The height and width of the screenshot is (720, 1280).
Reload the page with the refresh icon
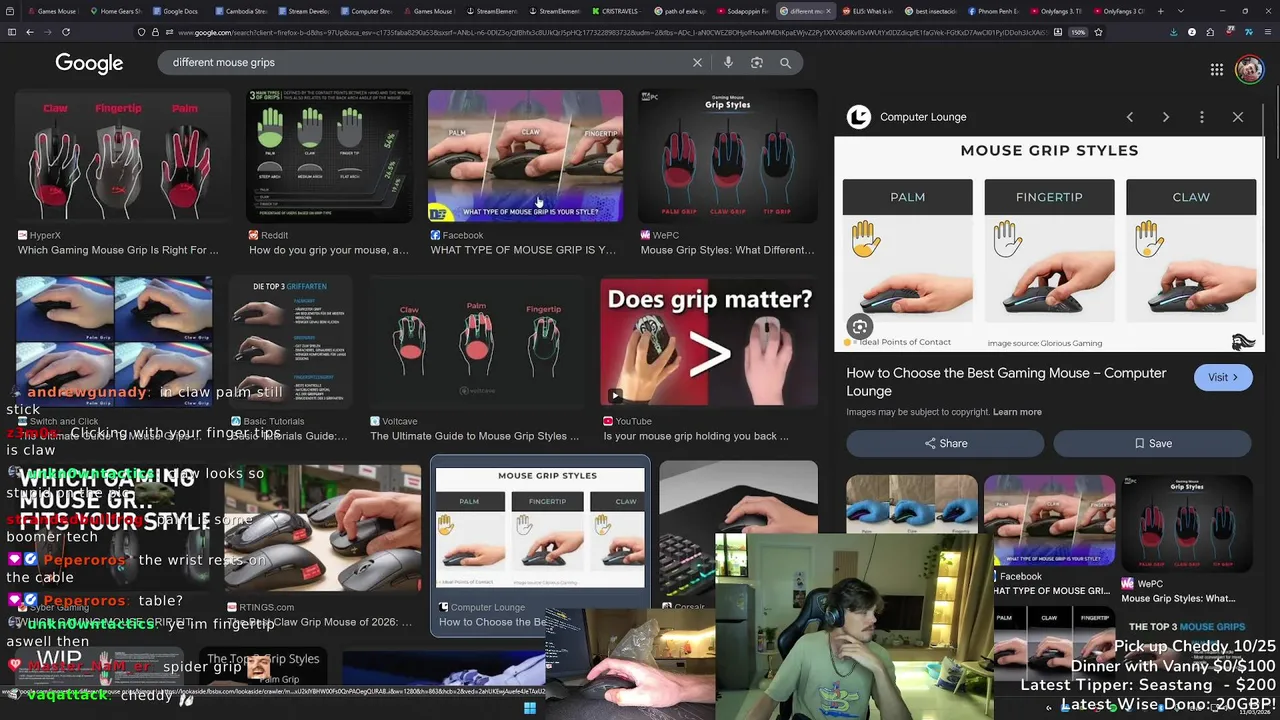click(66, 32)
